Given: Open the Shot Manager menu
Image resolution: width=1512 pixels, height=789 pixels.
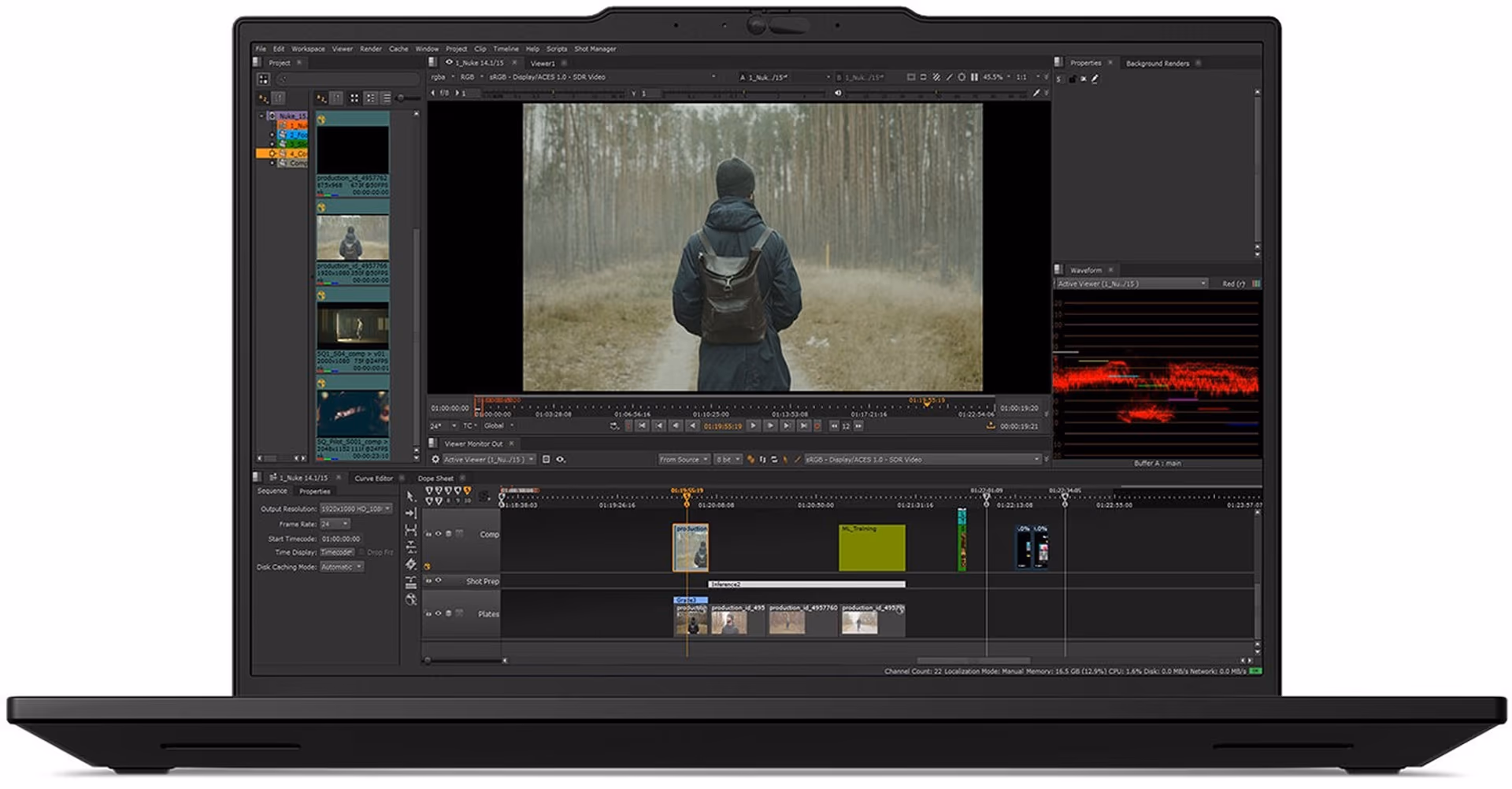Looking at the screenshot, I should [x=595, y=49].
